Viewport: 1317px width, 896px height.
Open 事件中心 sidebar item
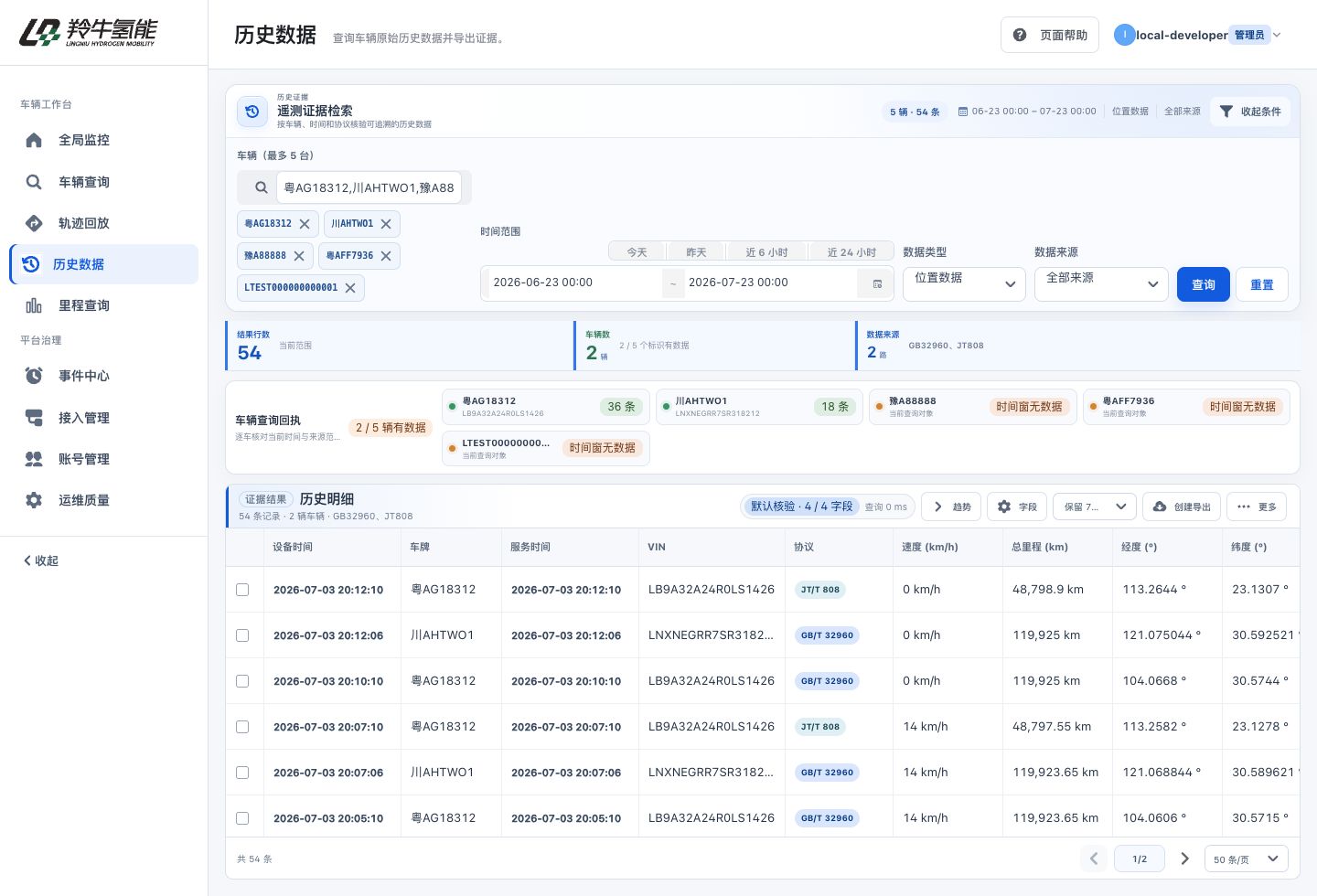(x=103, y=376)
